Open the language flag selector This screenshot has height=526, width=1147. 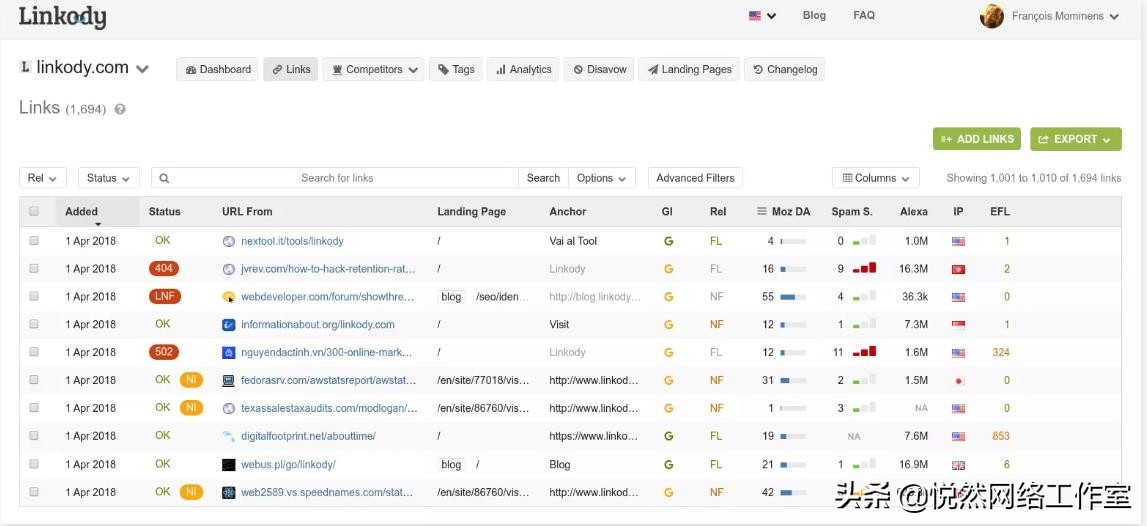[x=762, y=15]
